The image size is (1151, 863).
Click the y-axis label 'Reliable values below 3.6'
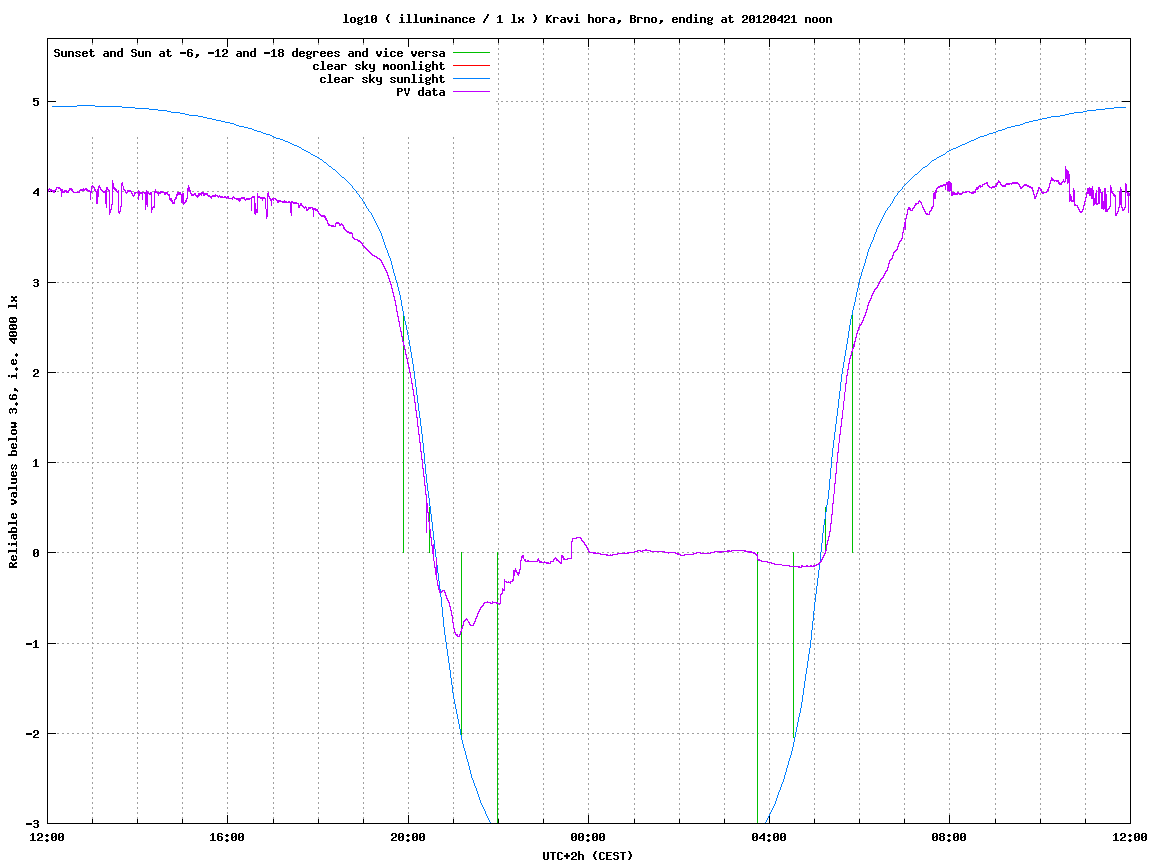(x=13, y=432)
